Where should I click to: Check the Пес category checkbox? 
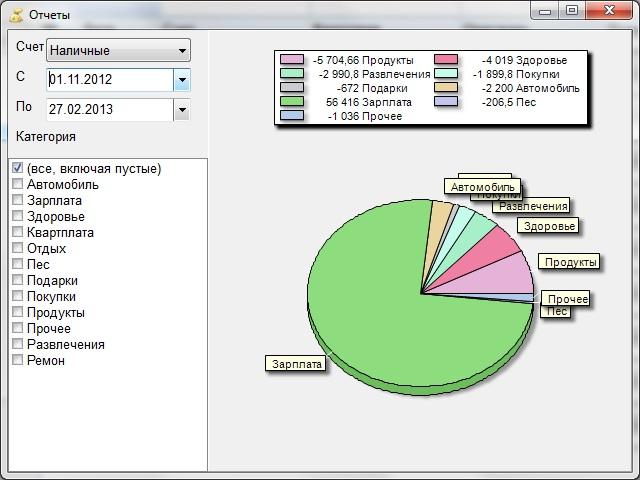click(x=17, y=264)
